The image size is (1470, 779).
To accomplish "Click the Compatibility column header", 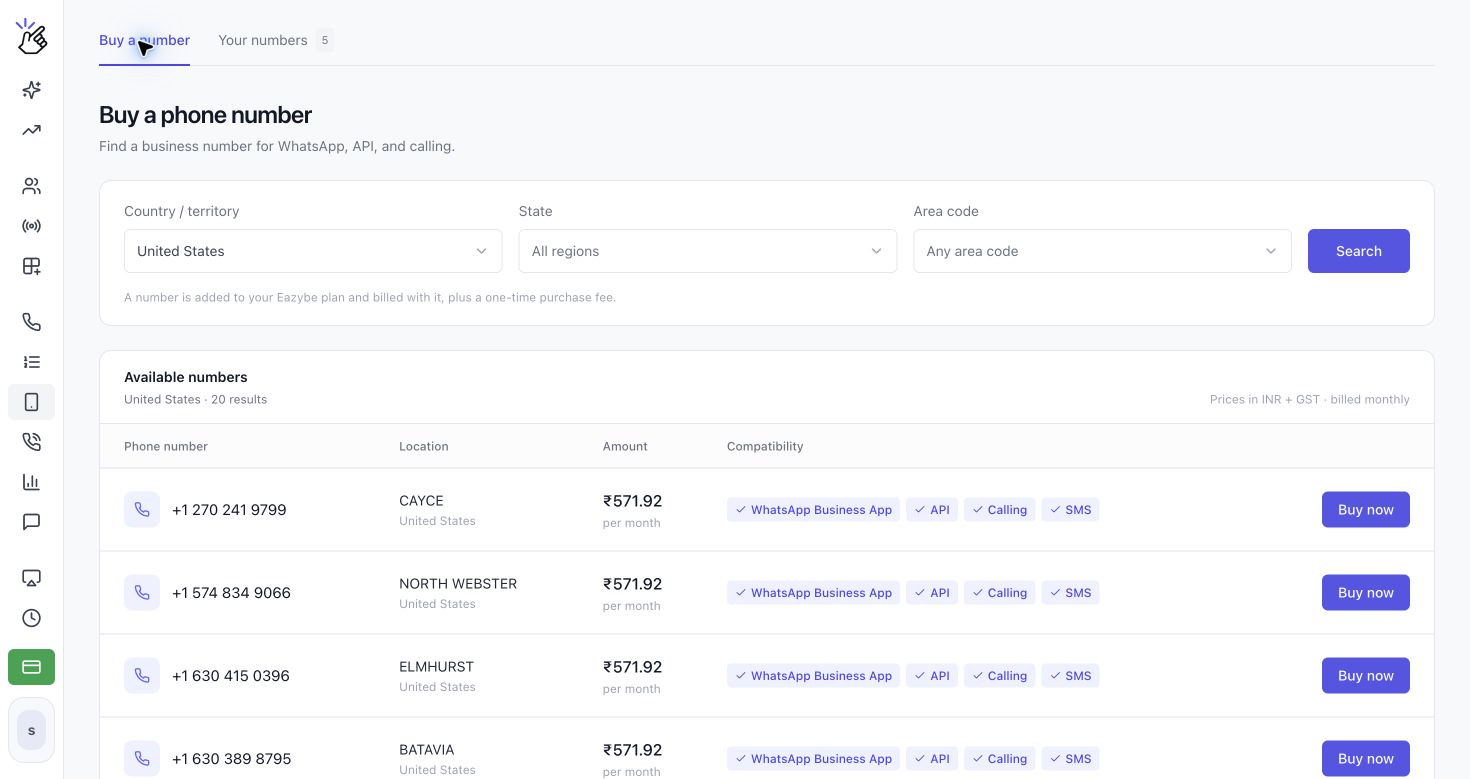I will click(x=765, y=446).
